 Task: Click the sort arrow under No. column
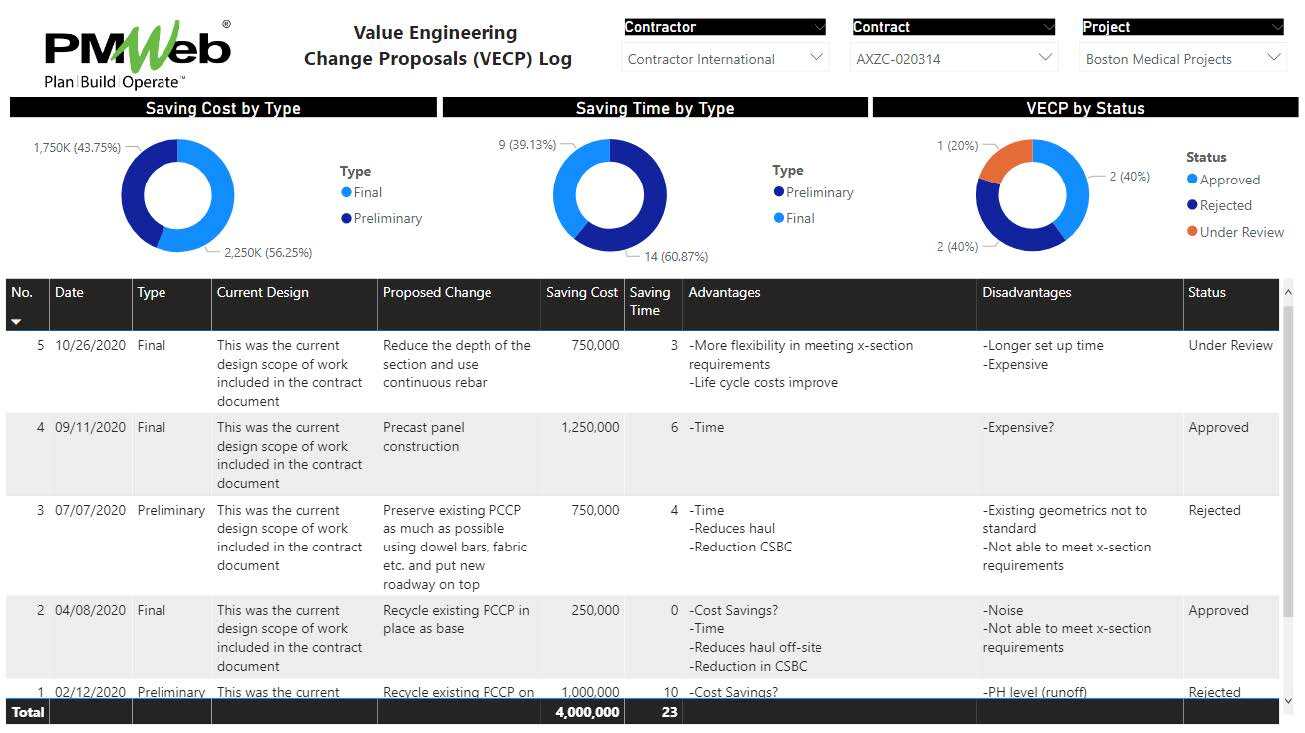coord(16,321)
